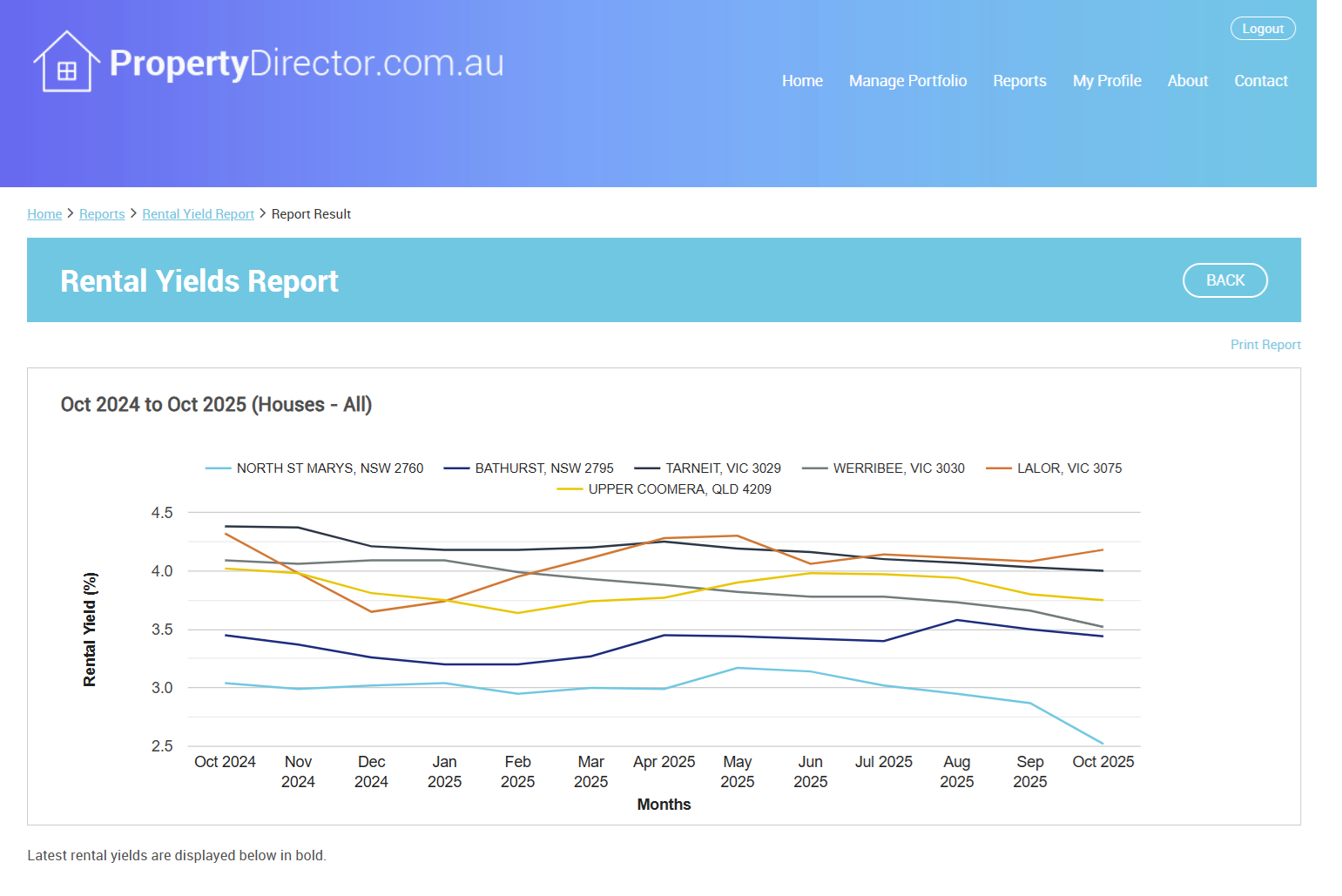Open the Home navigation menu item
This screenshot has height=896, width=1342.
[x=801, y=81]
